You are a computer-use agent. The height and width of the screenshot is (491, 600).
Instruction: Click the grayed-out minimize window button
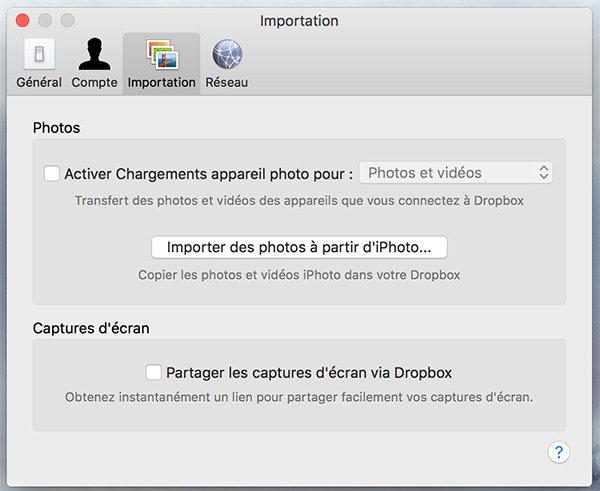pyautogui.click(x=45, y=20)
